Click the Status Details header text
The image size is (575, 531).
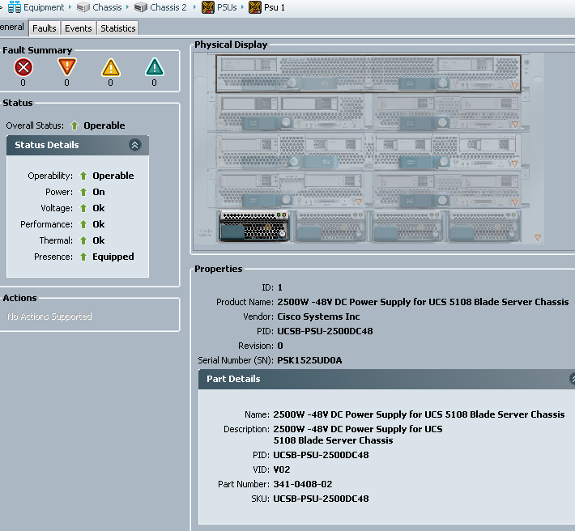47,145
